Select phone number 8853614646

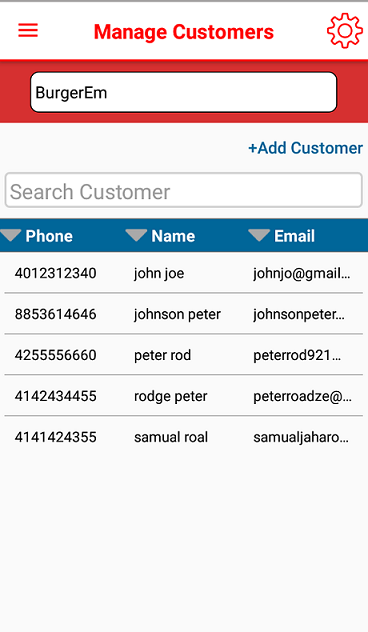[x=56, y=314]
